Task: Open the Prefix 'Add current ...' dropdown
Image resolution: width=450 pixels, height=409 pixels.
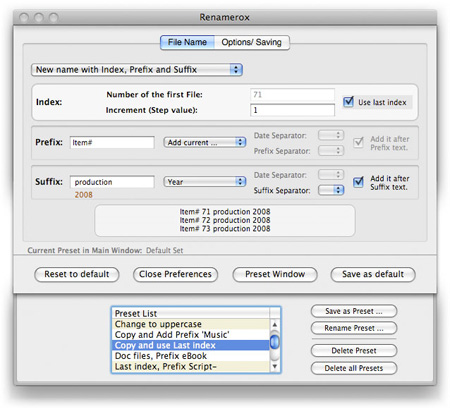Action: pos(204,142)
